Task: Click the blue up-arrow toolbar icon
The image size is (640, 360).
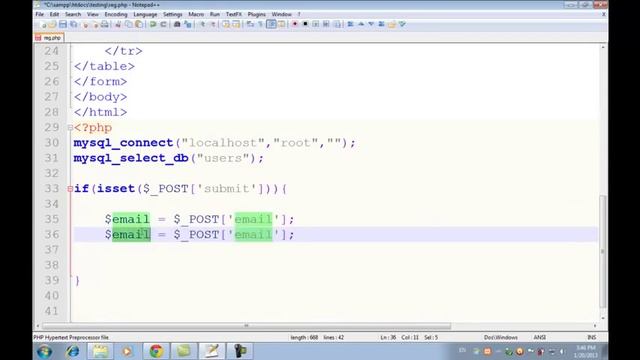Action: [x=361, y=24]
